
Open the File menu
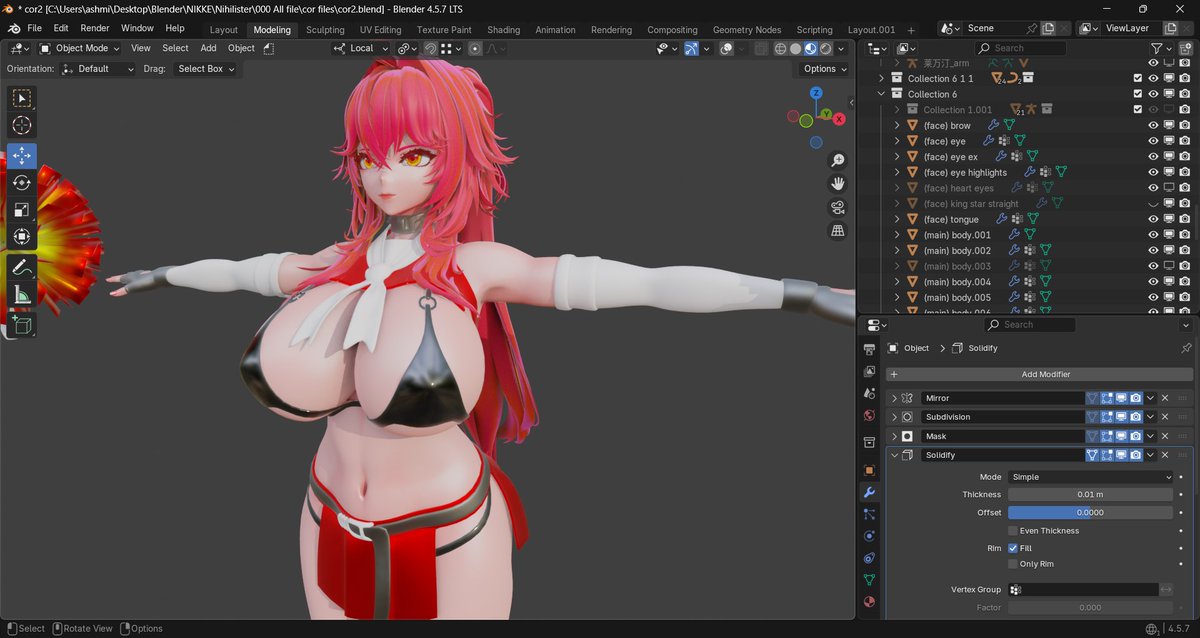(35, 28)
